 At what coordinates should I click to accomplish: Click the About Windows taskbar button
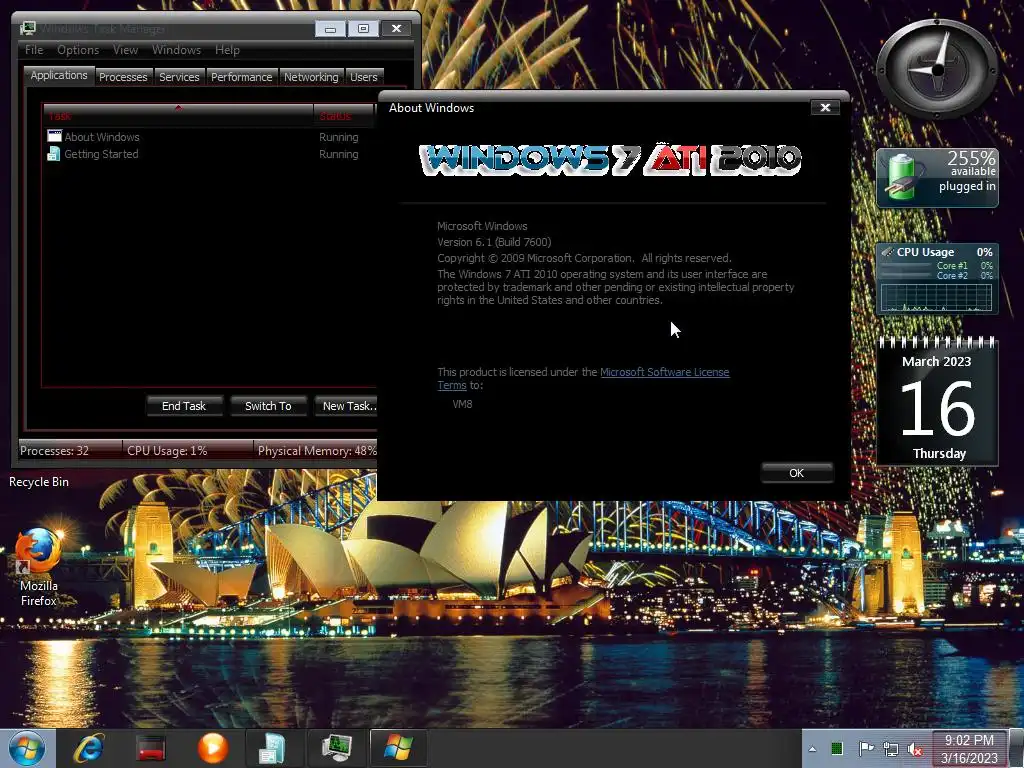pos(398,748)
